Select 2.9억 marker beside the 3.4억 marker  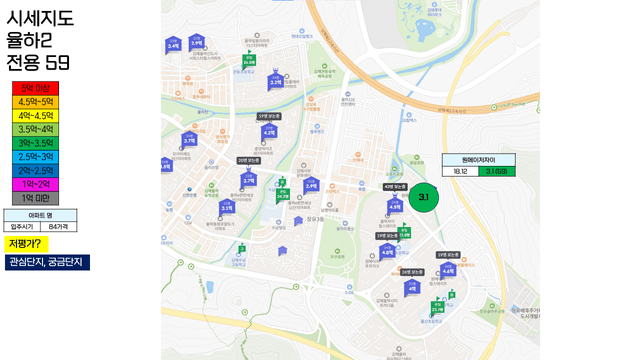coord(196,42)
